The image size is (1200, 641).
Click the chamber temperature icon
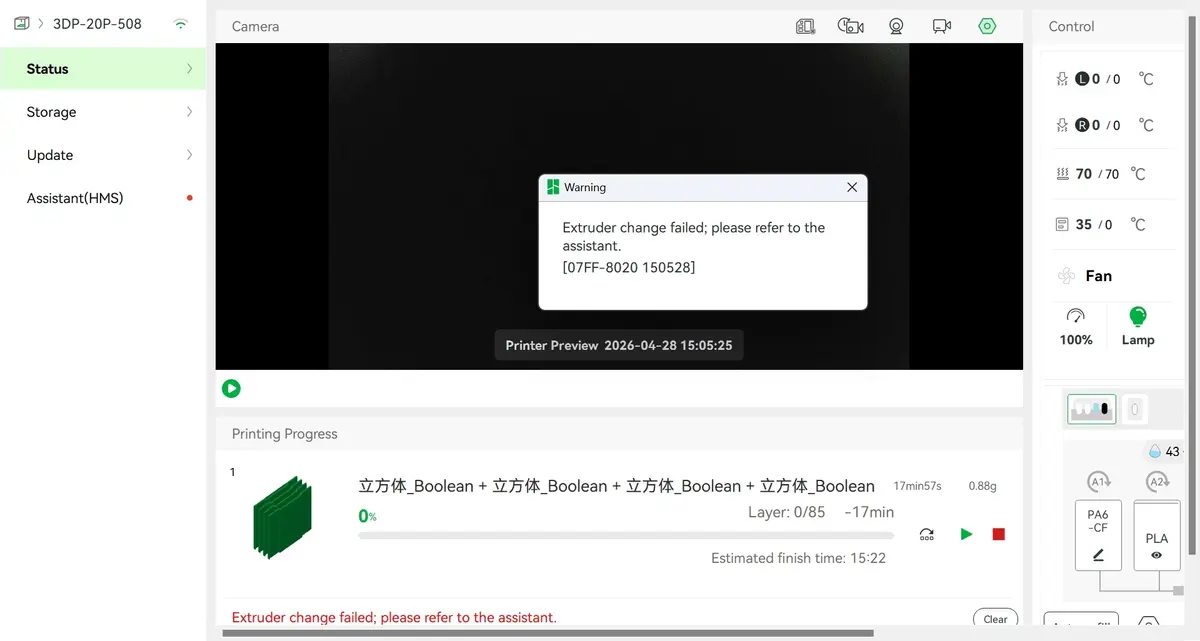coord(1062,225)
